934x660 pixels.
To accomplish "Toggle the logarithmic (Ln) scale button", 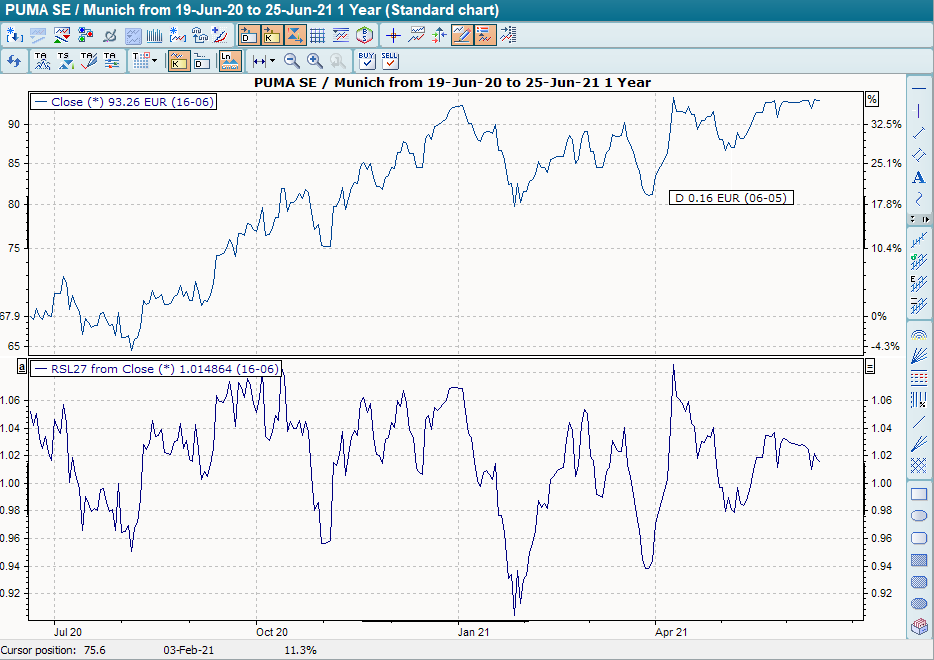I will point(230,61).
